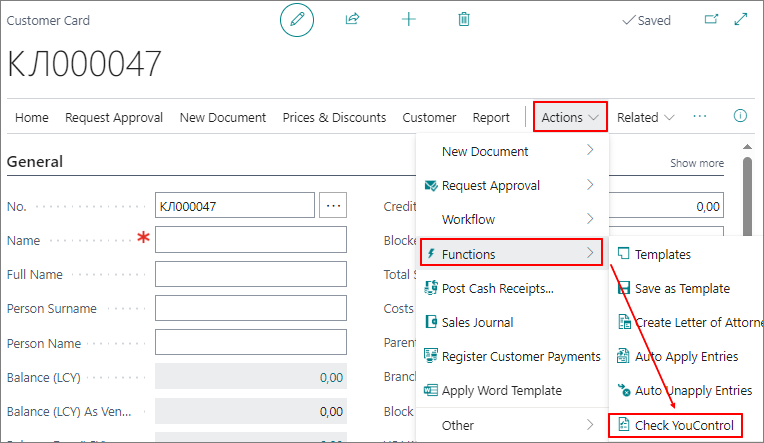This screenshot has height=443, width=764.
Task: Switch to the Prices & Discounts tab
Action: coord(334,117)
